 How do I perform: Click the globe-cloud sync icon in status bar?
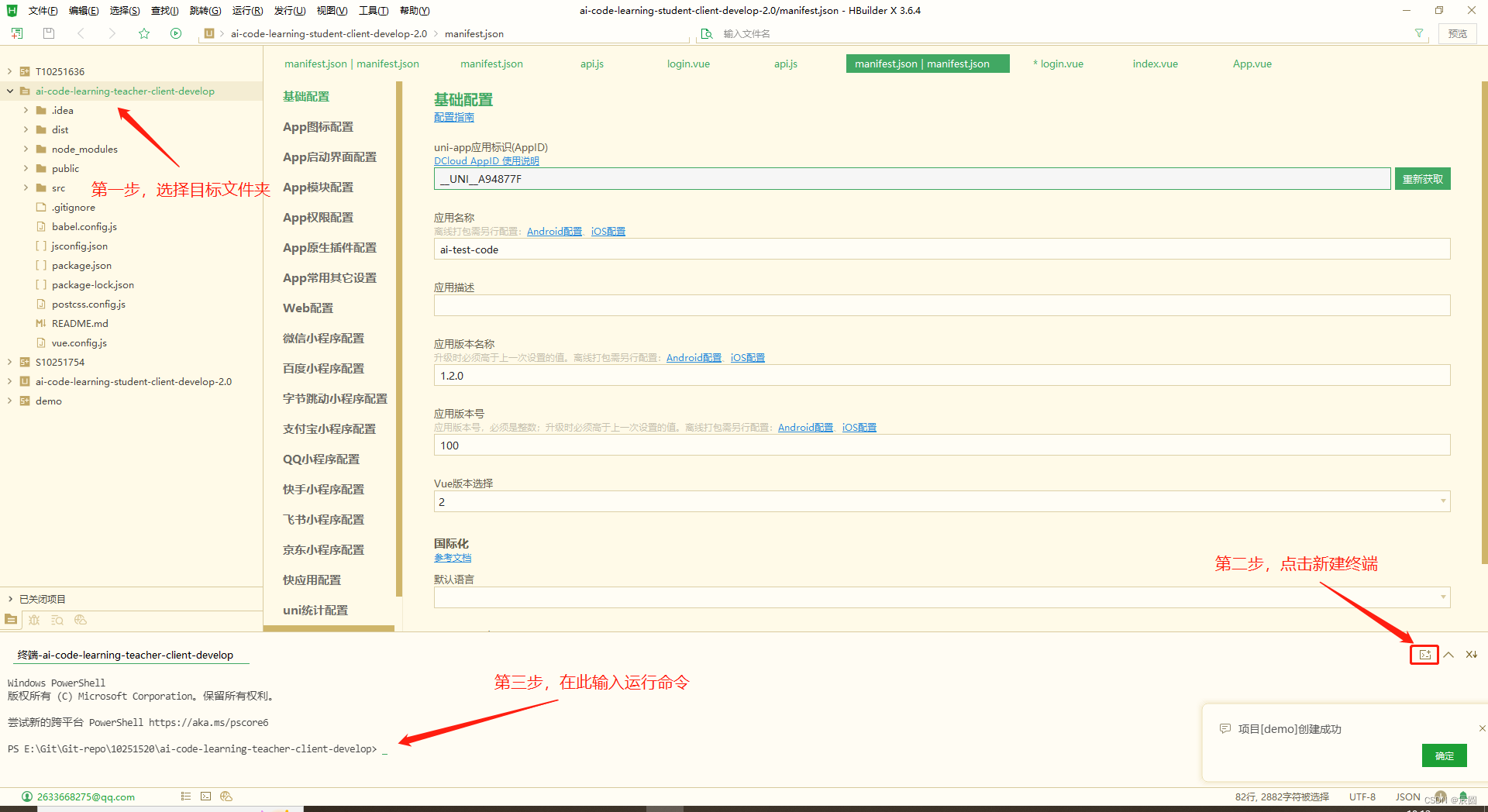[226, 797]
